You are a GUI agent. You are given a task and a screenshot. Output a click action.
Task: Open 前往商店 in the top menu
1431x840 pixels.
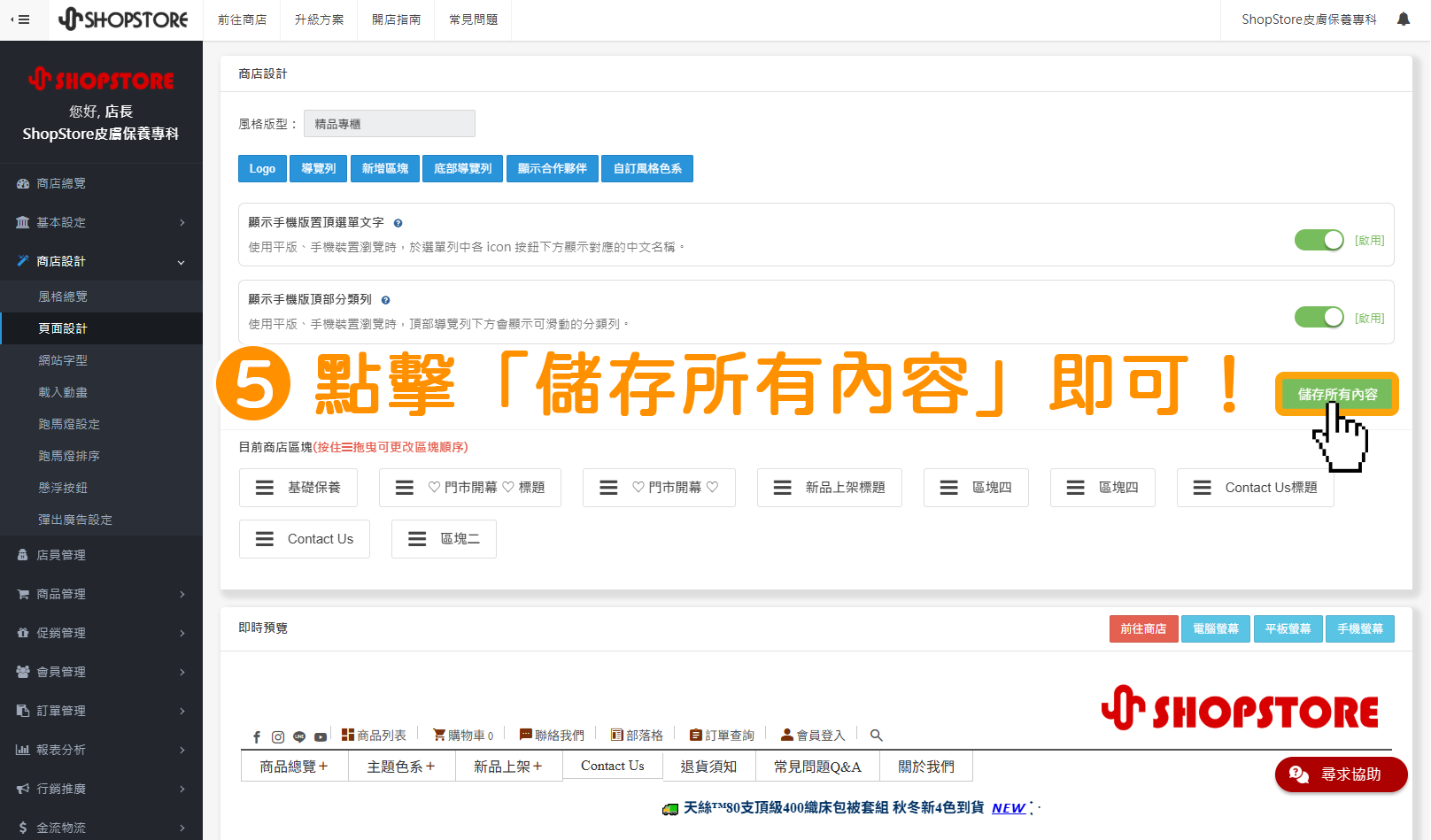(242, 19)
